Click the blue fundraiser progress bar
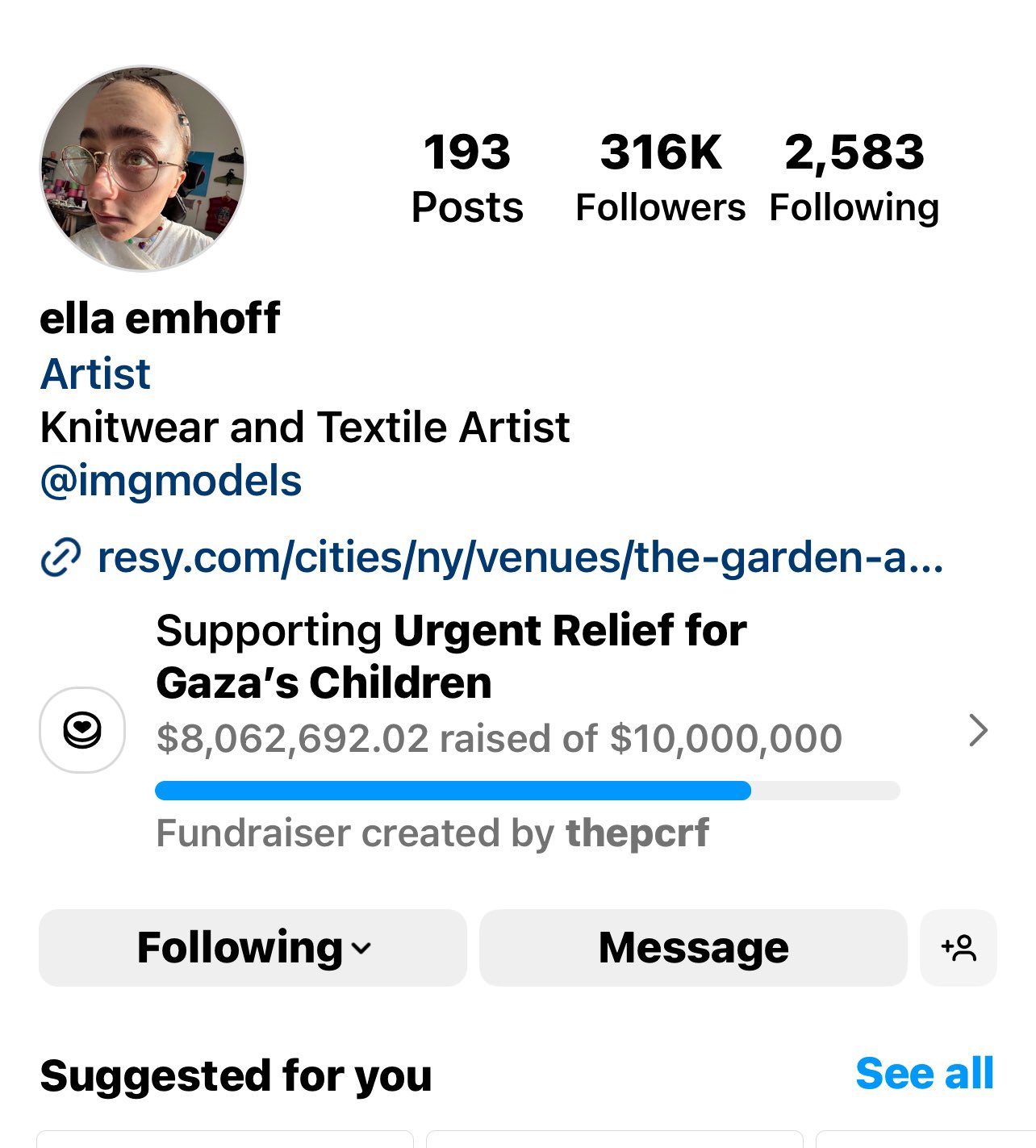The height and width of the screenshot is (1148, 1036). coord(453,791)
